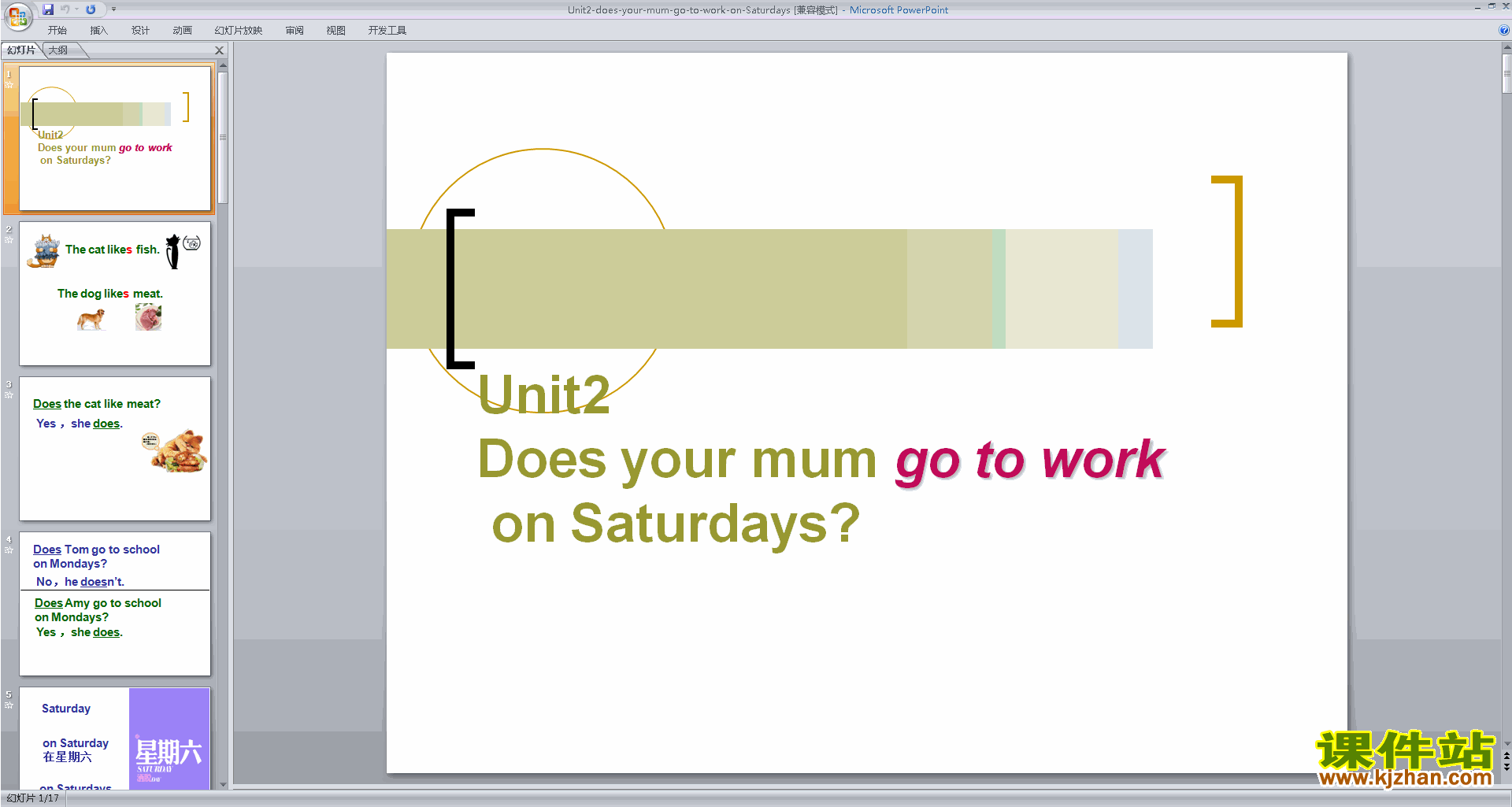Select slide 4 thumbnail 'Does Tom go to school'
The height and width of the screenshot is (807, 1512).
point(115,604)
